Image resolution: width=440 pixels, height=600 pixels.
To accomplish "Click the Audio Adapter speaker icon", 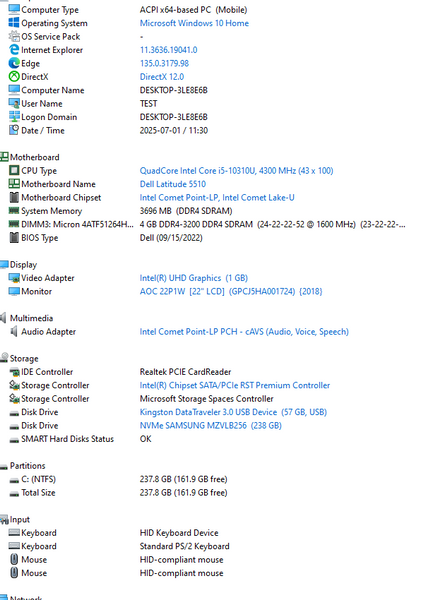I will pyautogui.click(x=14, y=331).
